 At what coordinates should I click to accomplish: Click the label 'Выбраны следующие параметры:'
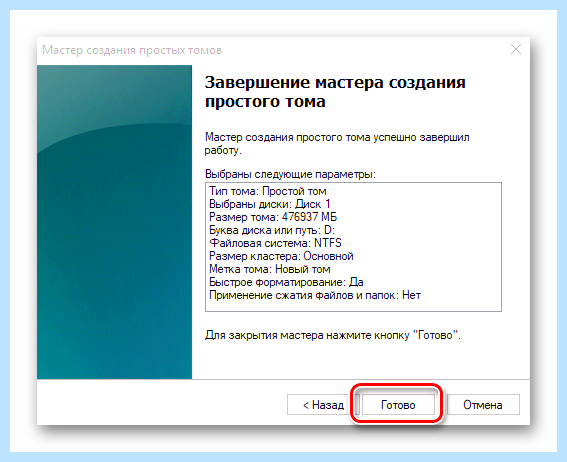coord(290,174)
